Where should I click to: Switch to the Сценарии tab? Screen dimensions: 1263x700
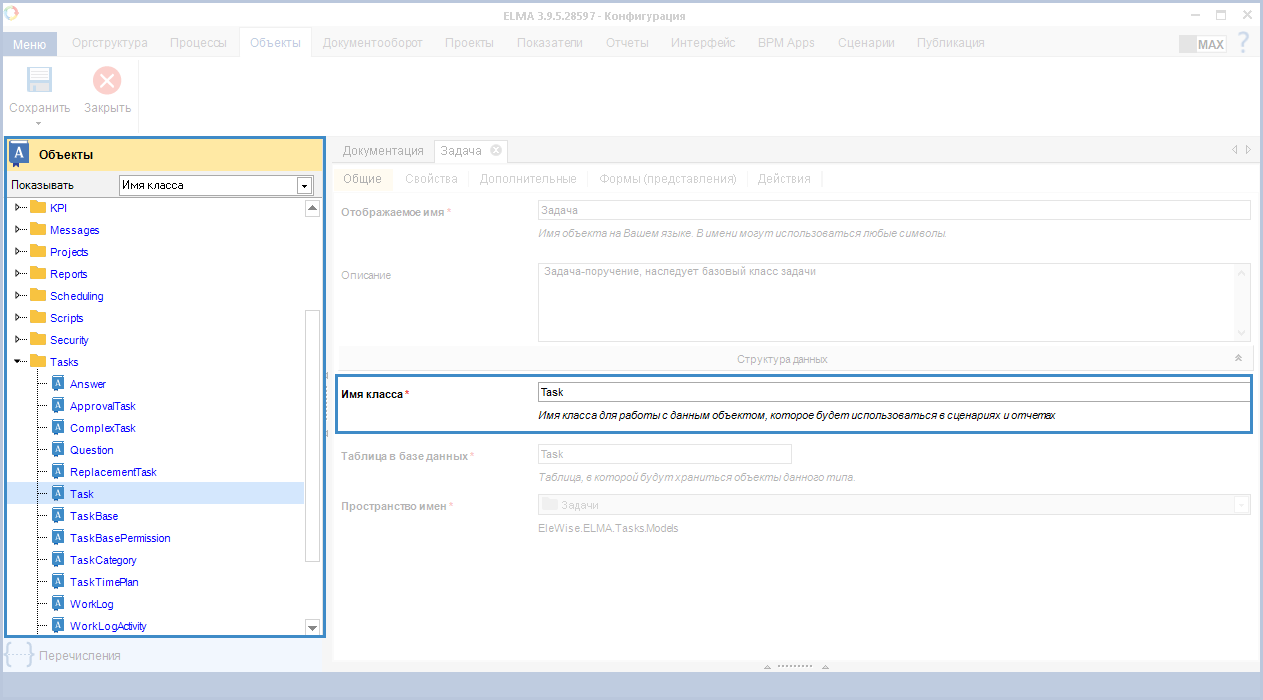866,43
